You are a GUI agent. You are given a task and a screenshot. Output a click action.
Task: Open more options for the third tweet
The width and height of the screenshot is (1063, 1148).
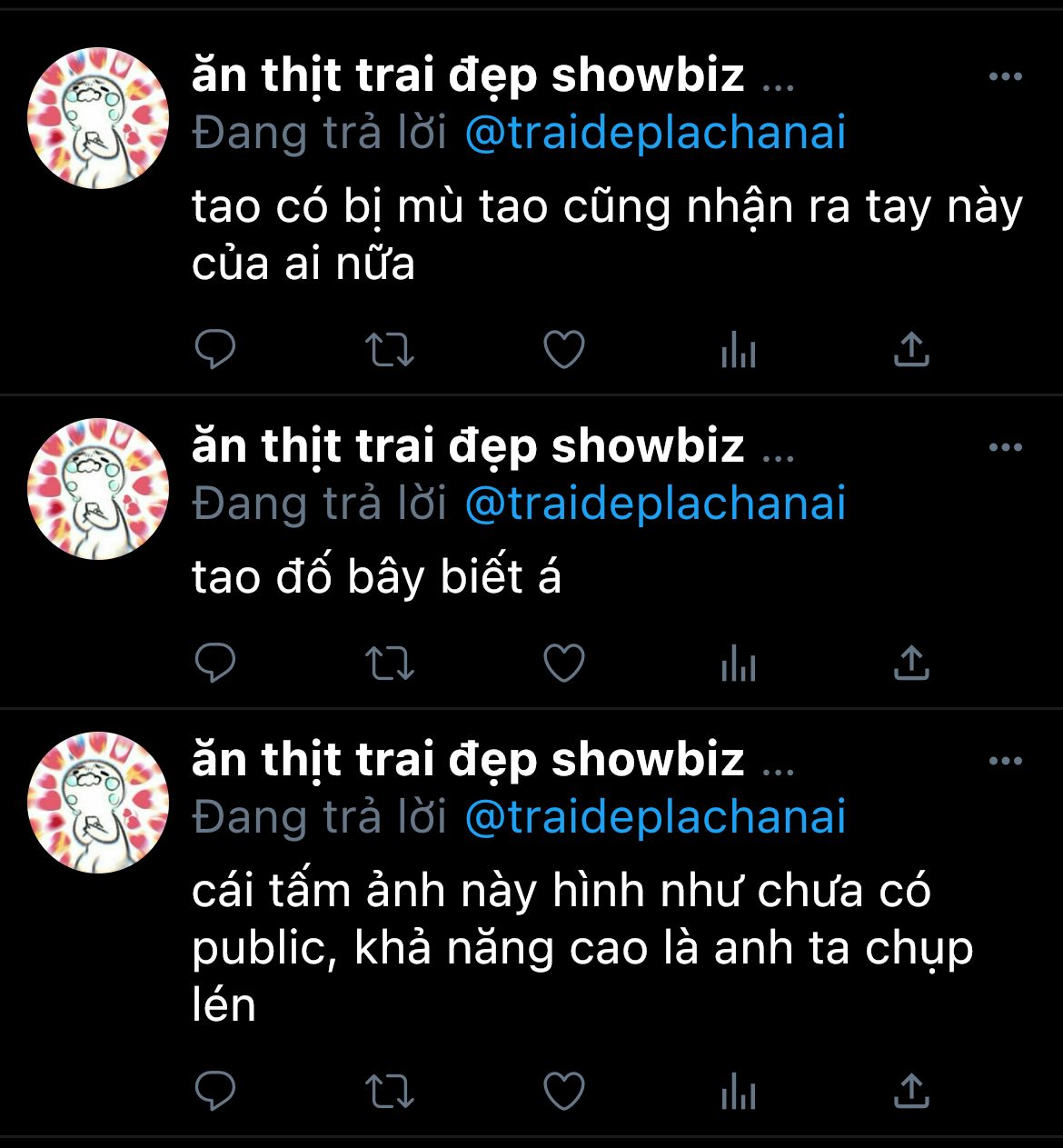pyautogui.click(x=1006, y=761)
